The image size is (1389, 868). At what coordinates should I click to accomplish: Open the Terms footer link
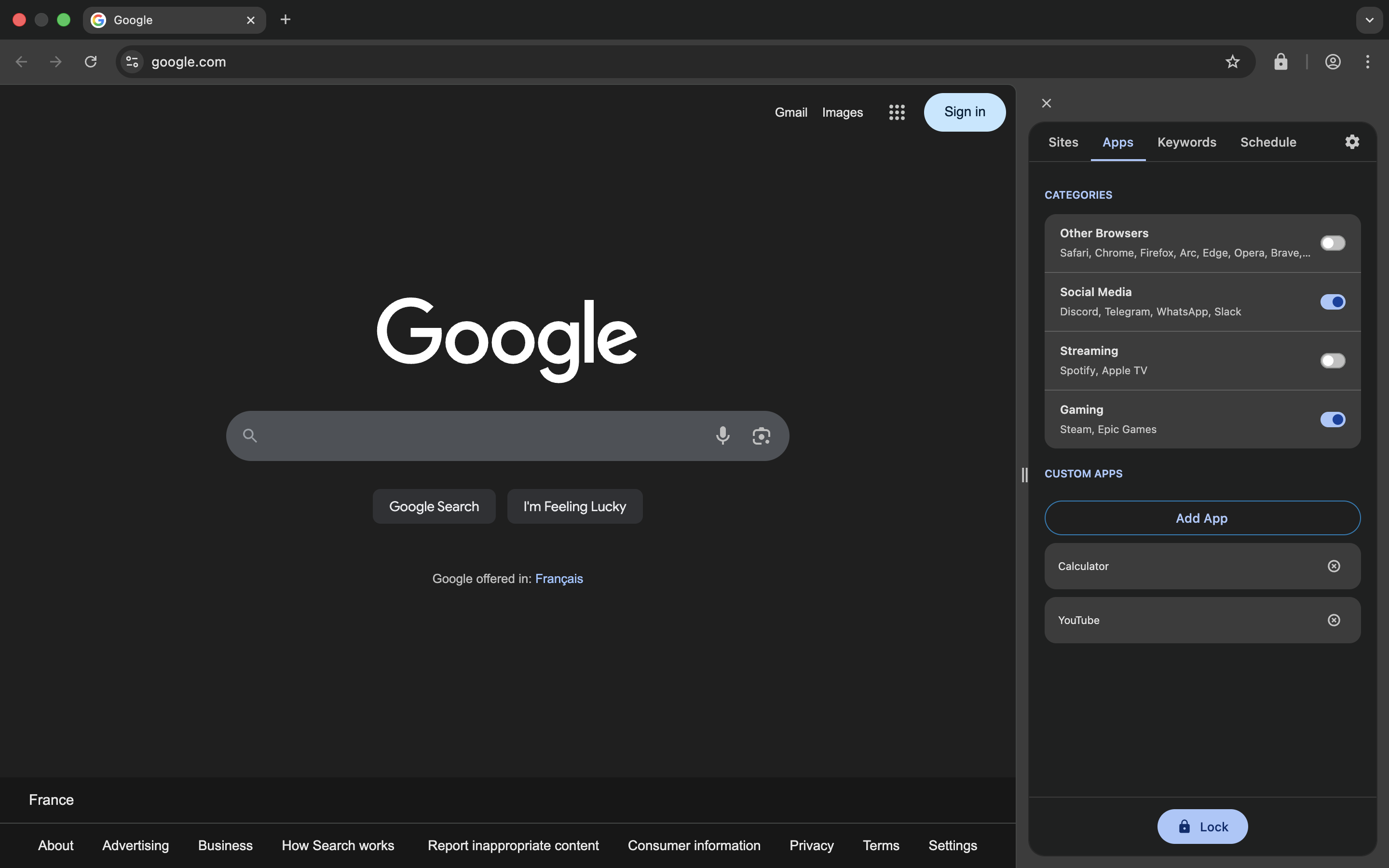click(x=881, y=846)
